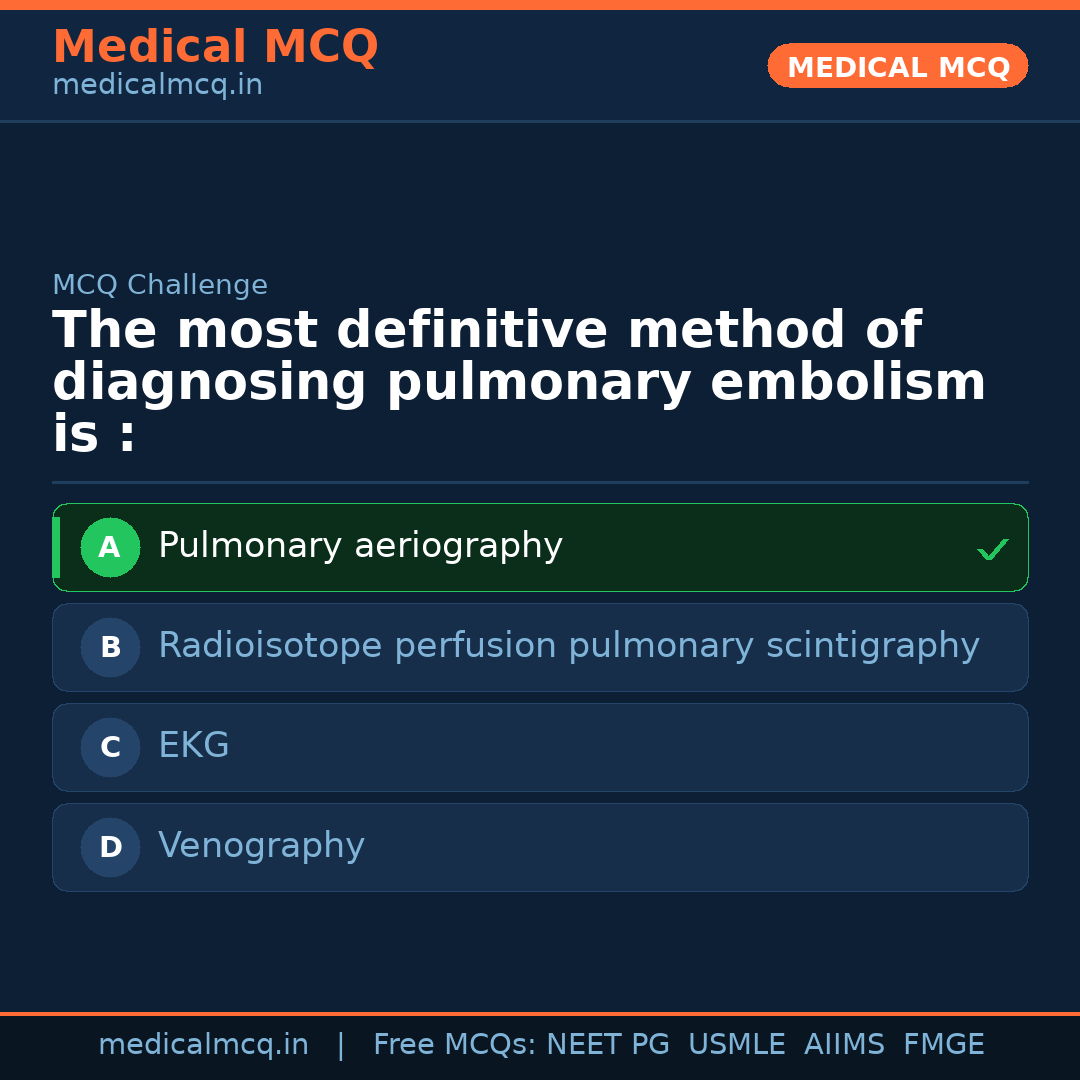Screen dimensions: 1080x1080
Task: Select the green A option circle
Action: 110,548
